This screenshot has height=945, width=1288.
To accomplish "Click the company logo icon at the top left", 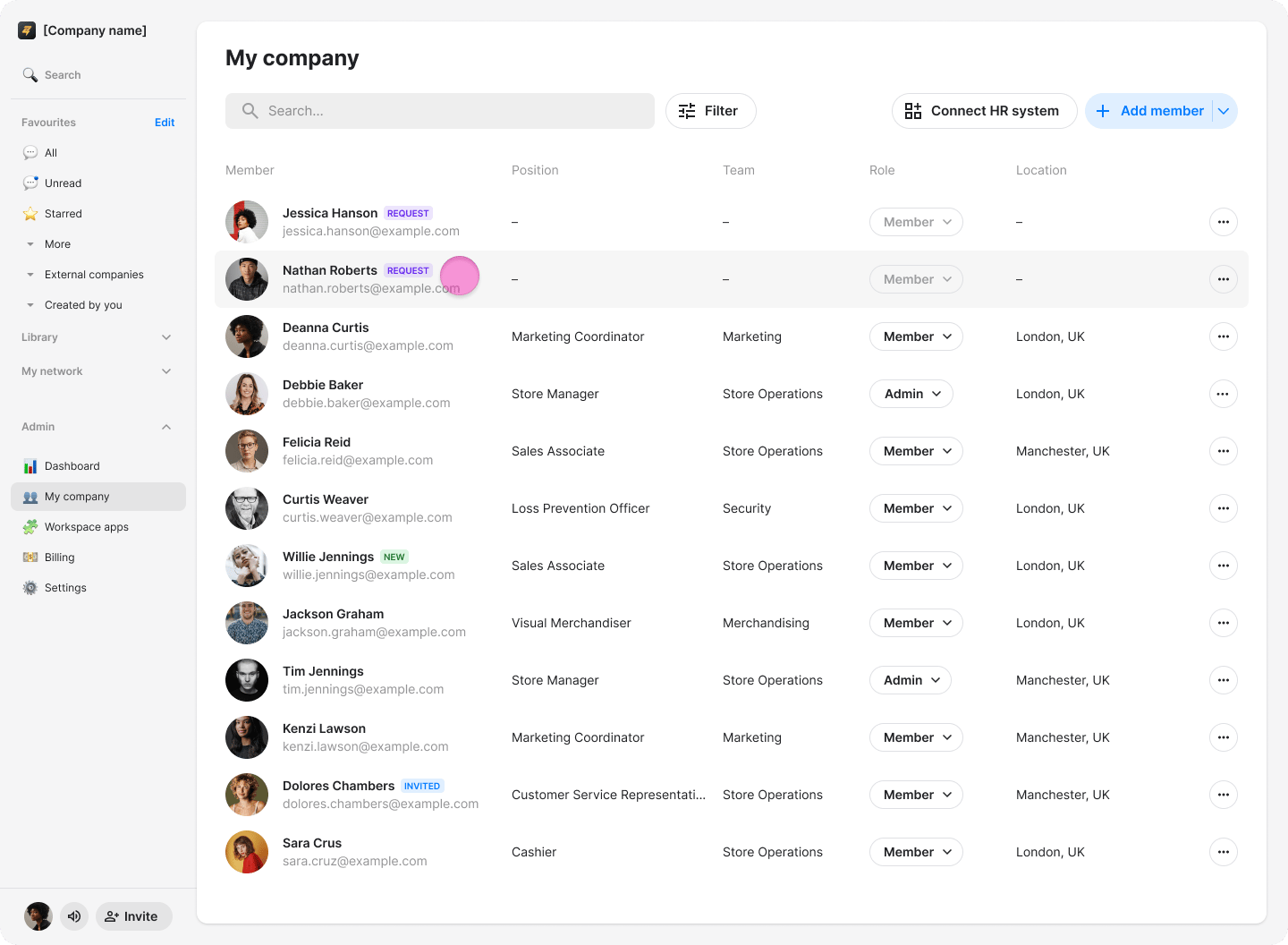I will point(27,30).
